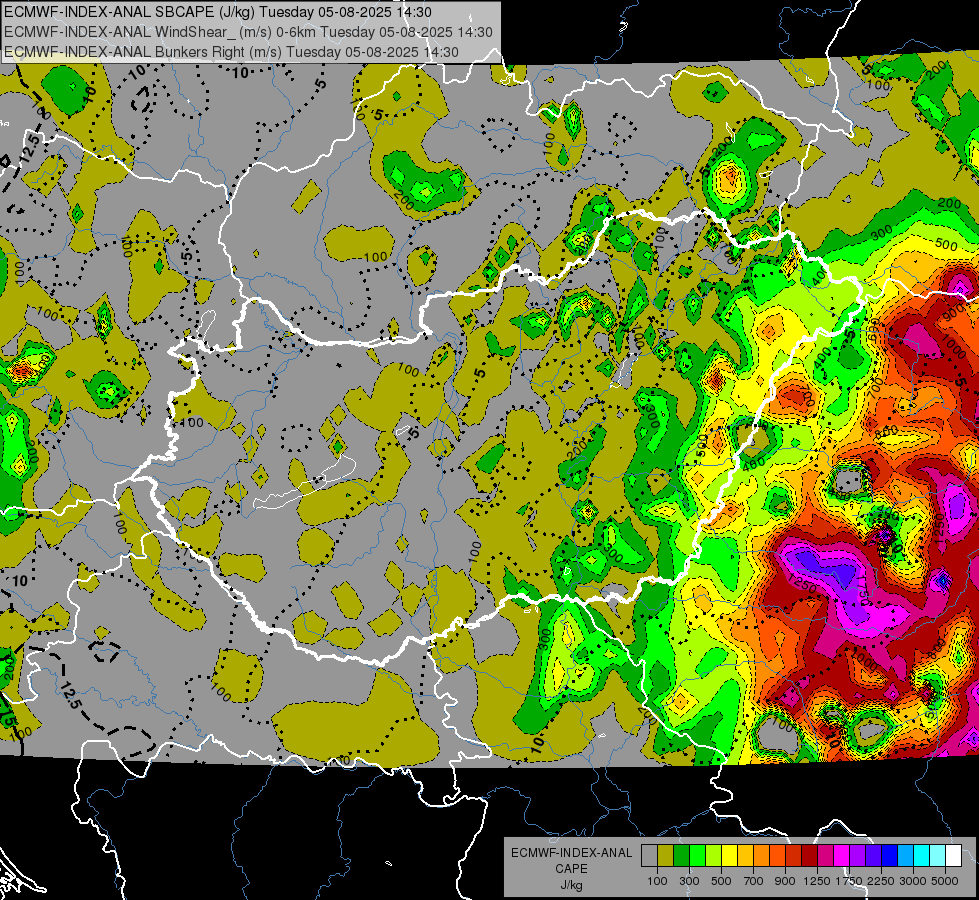Click the 1250 tick label in legend

(817, 881)
